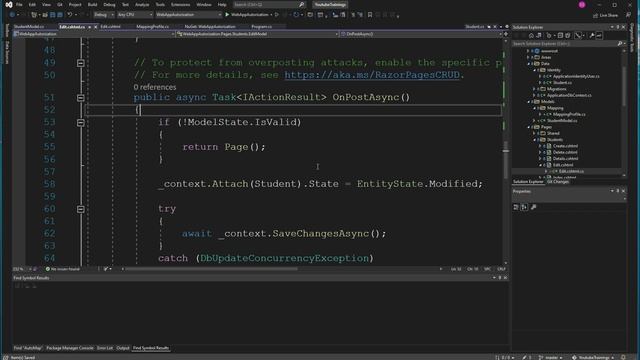This screenshot has height=360, width=640.
Task: Collapse the OnPostAsync method at line 51
Action: point(80,98)
